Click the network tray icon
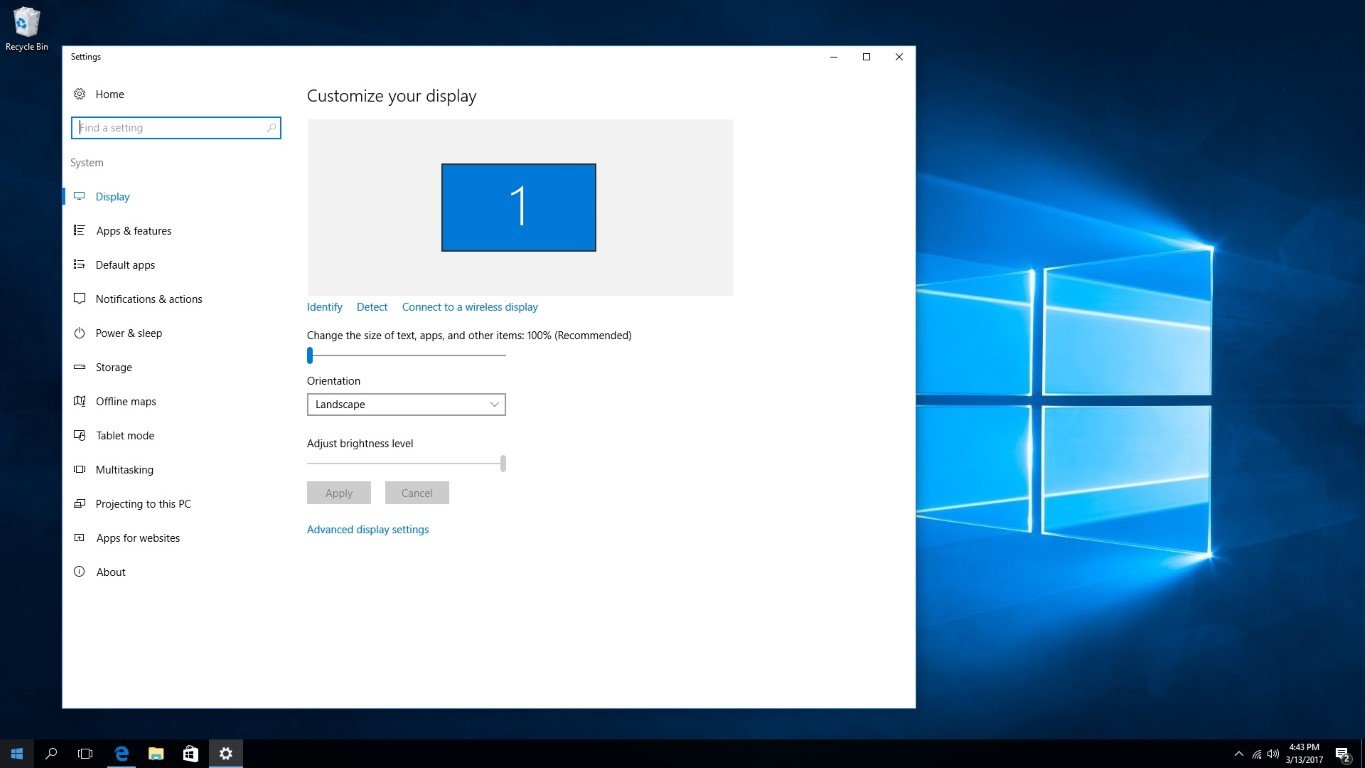 pos(1256,754)
